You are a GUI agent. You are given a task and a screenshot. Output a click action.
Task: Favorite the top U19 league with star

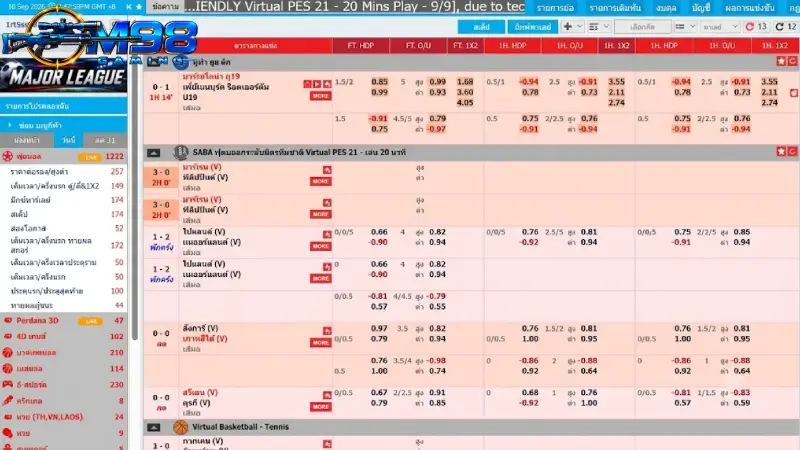(781, 61)
